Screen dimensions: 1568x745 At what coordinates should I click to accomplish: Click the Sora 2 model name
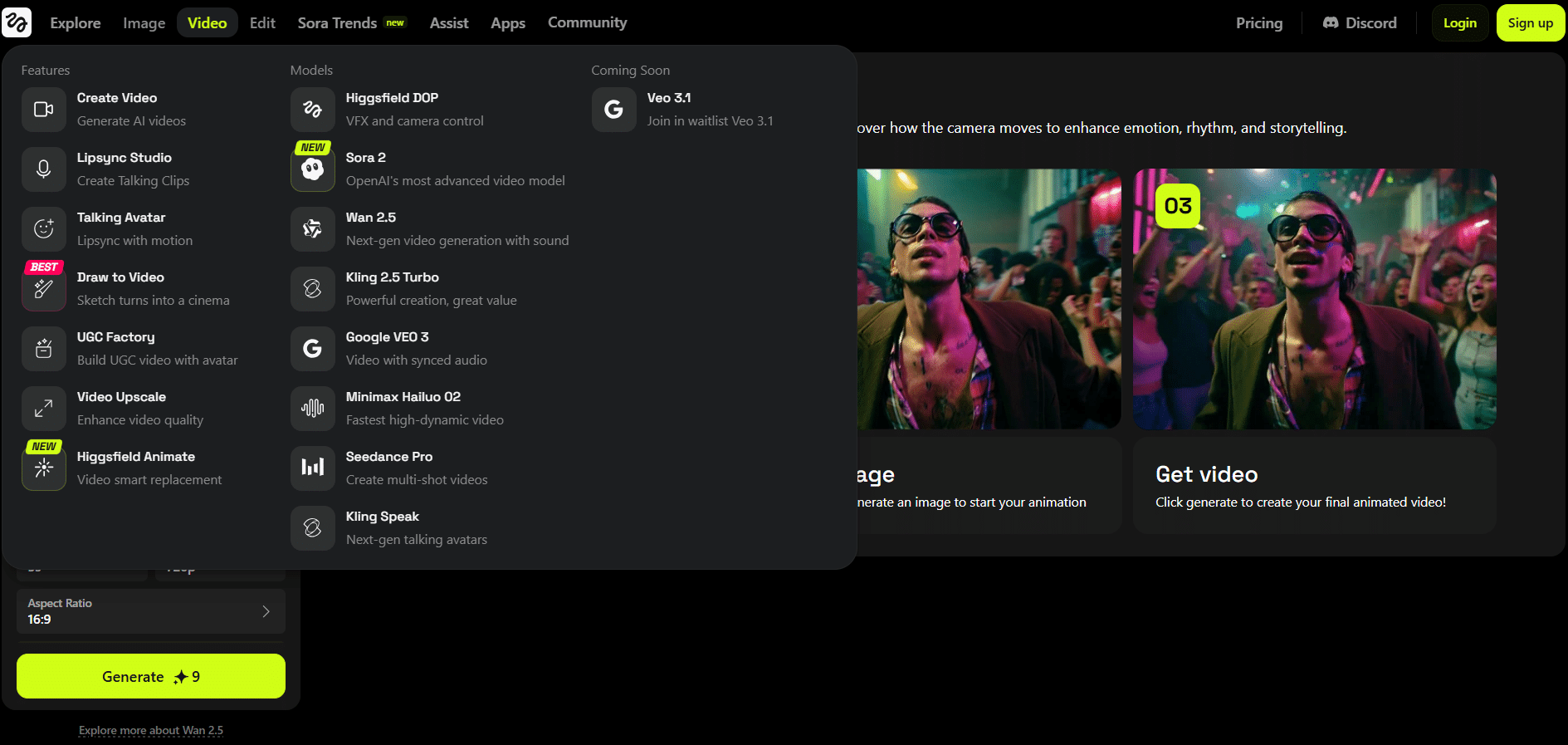tap(366, 158)
